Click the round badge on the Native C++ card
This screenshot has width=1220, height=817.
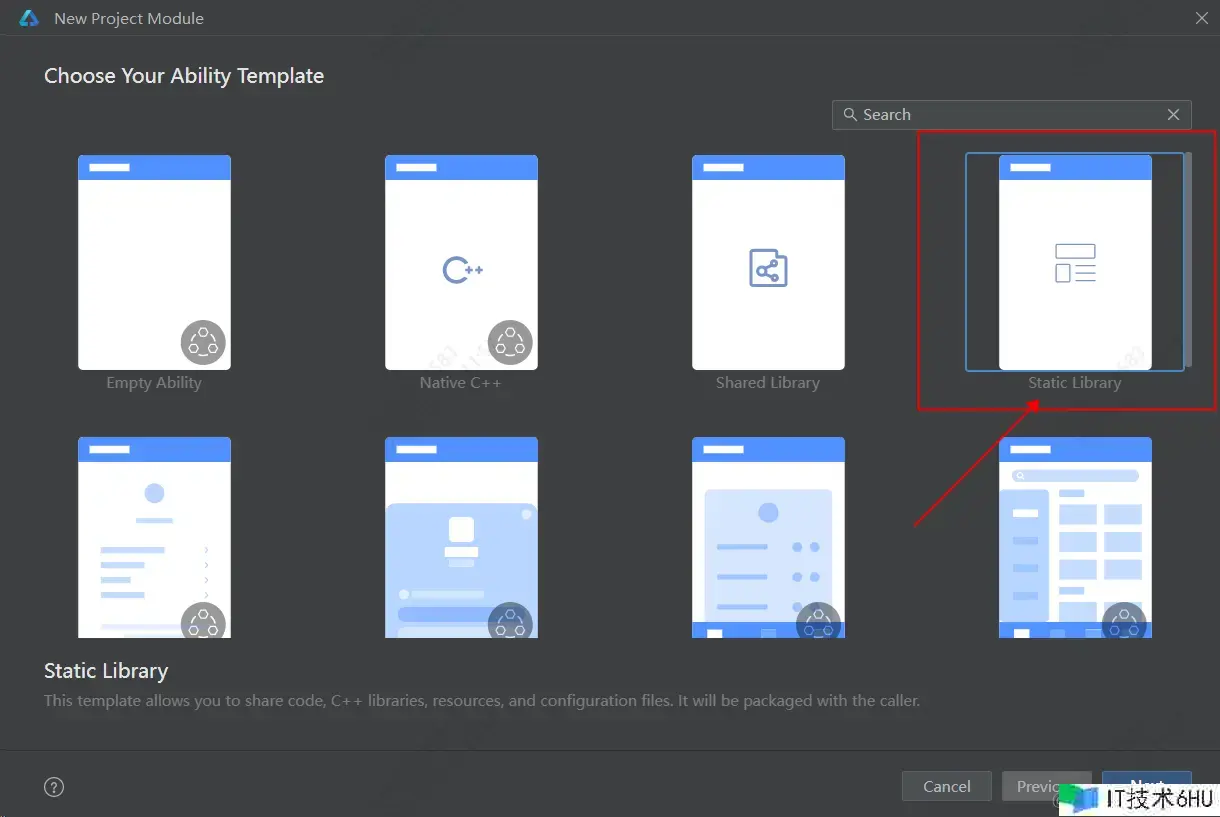[510, 342]
